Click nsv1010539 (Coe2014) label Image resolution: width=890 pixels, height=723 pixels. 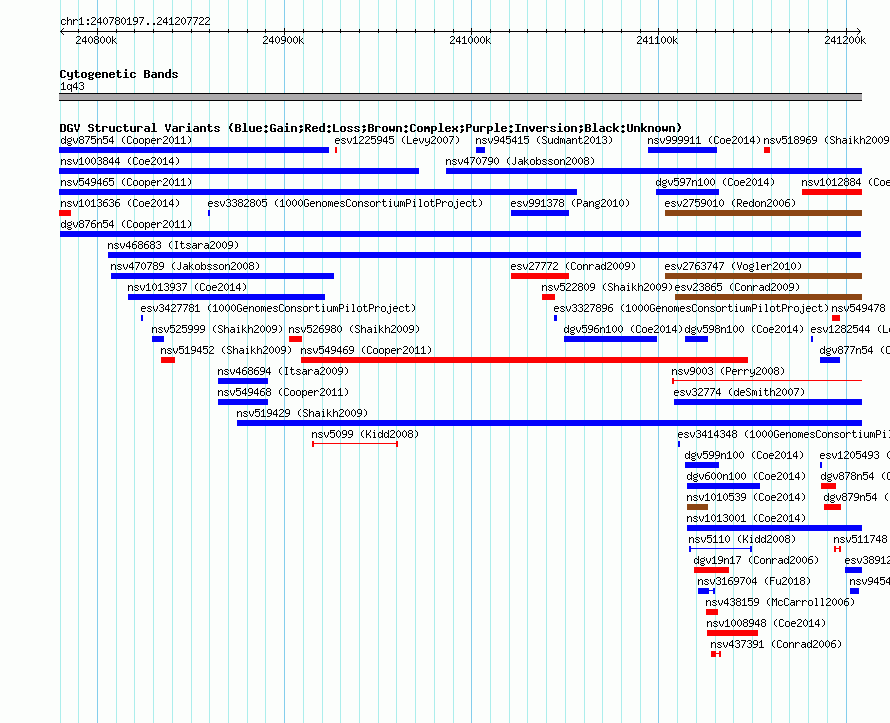point(746,497)
